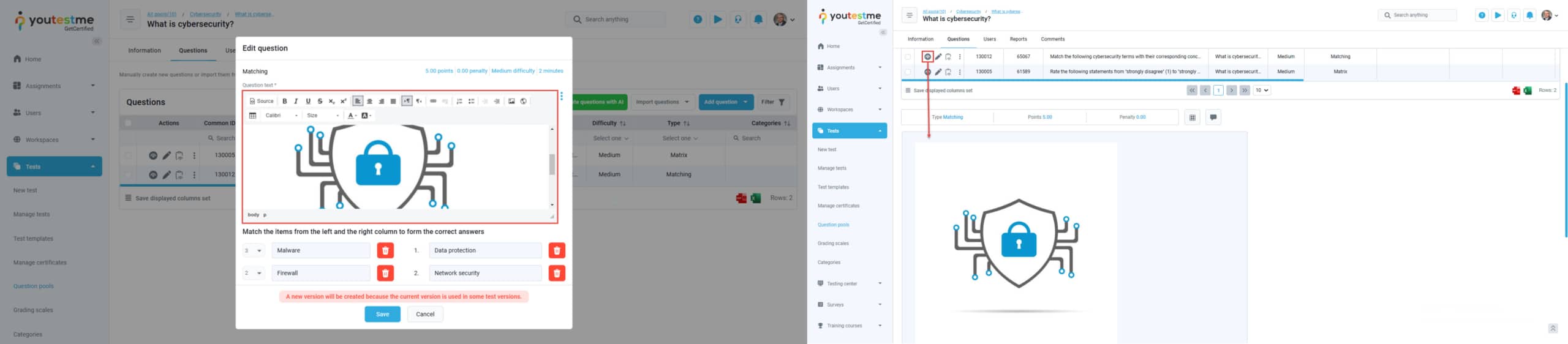Open comment icon beside Penalty field

tap(1213, 118)
